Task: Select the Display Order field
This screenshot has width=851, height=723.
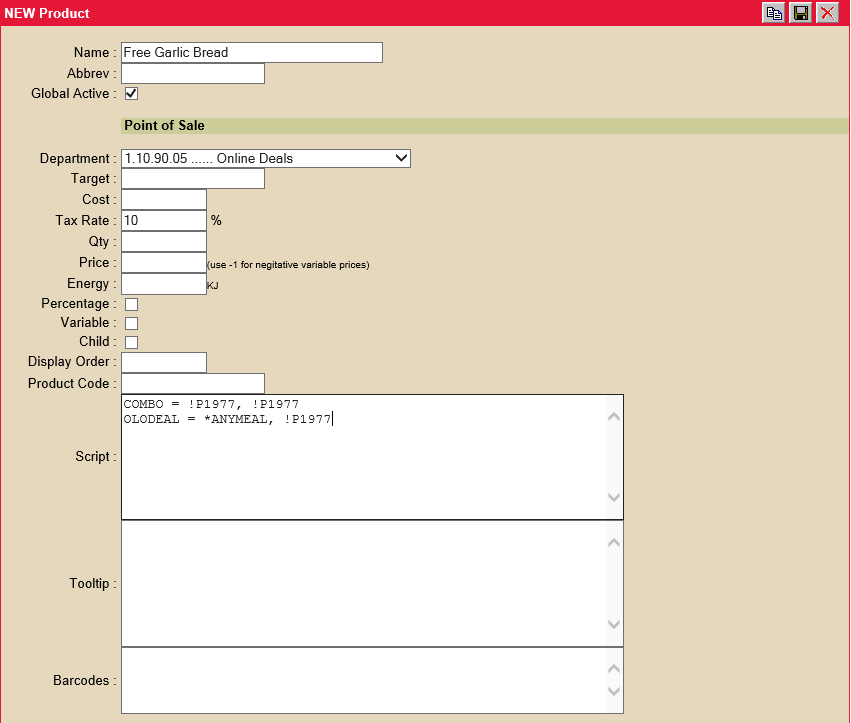Action: tap(164, 362)
